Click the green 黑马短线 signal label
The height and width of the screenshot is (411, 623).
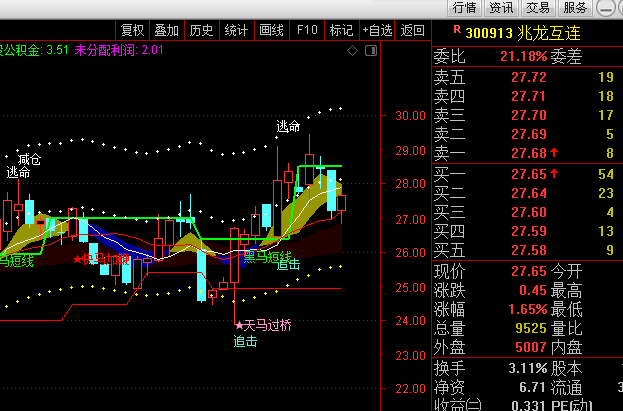[x=267, y=257]
